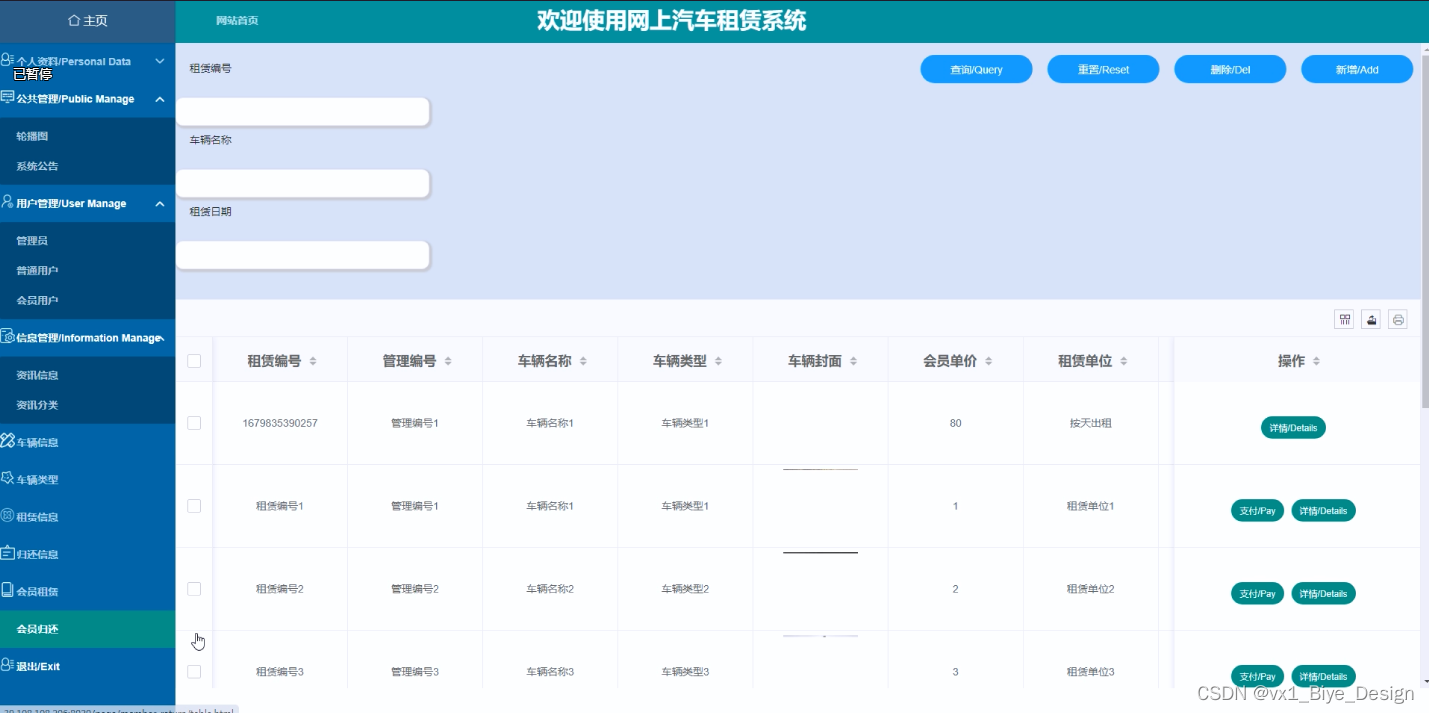
Task: Check the 租赁编号1 row checkbox
Action: pos(194,506)
